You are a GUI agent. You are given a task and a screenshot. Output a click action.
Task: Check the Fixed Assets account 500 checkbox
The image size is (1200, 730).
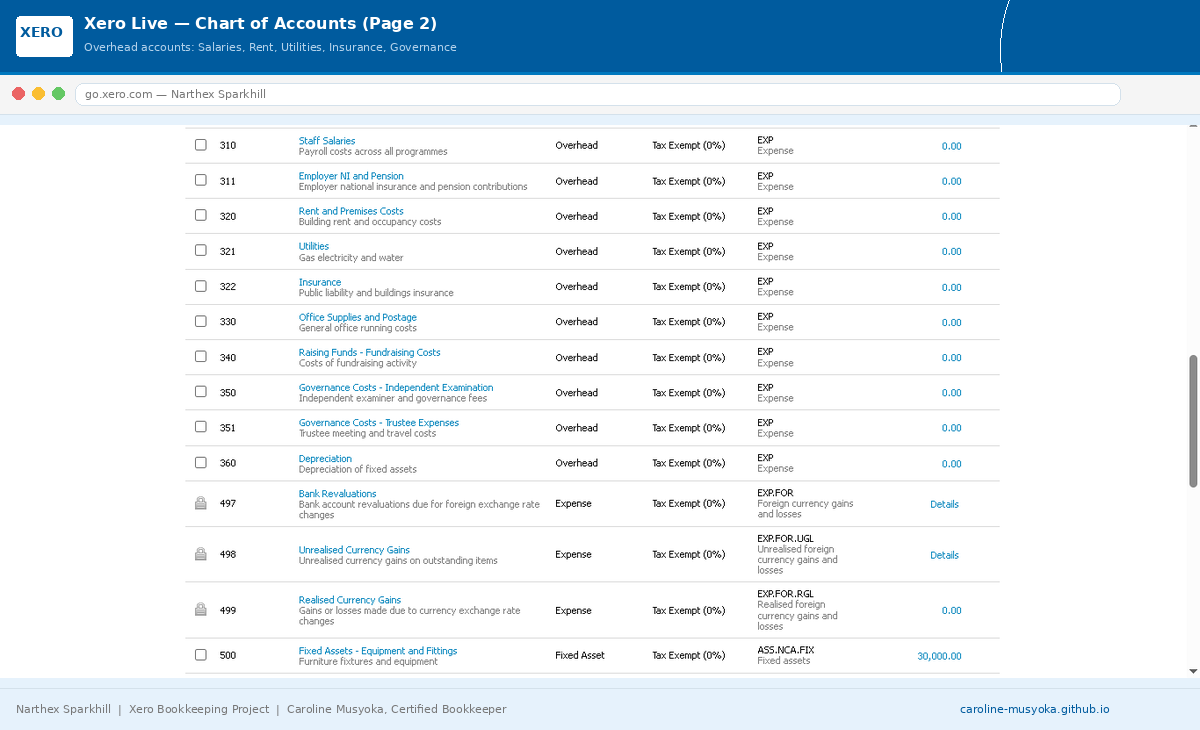pyautogui.click(x=200, y=654)
